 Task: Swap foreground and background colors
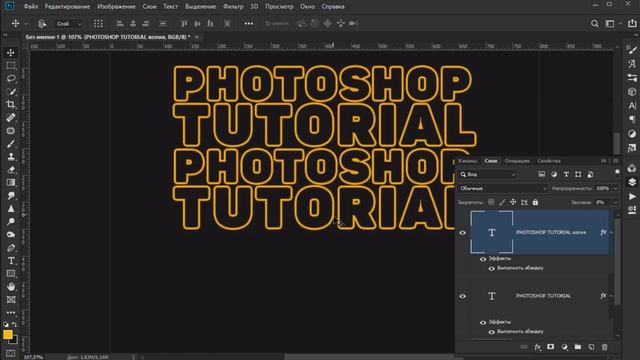click(x=15, y=324)
